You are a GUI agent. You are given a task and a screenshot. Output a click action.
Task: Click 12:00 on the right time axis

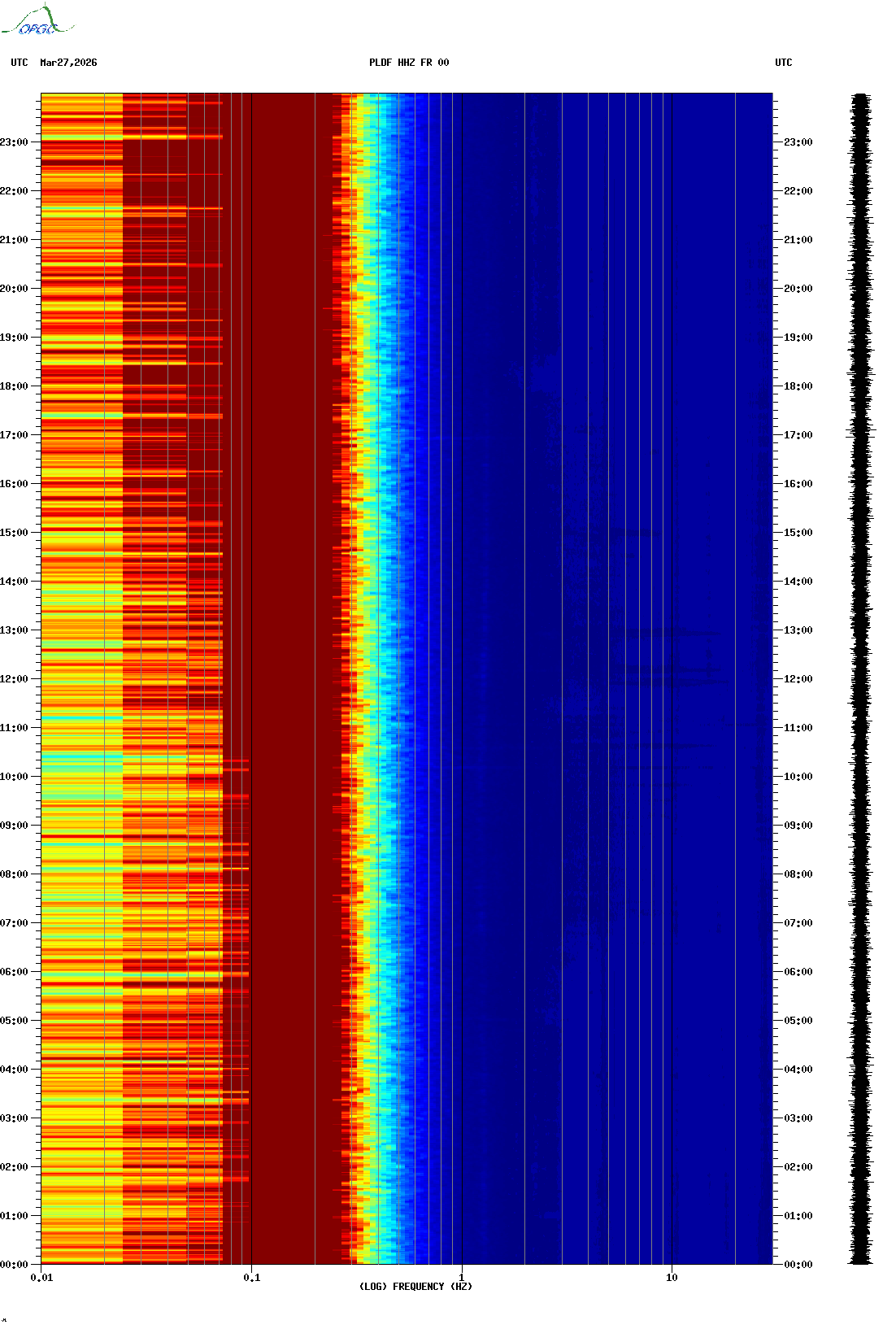coord(798,679)
